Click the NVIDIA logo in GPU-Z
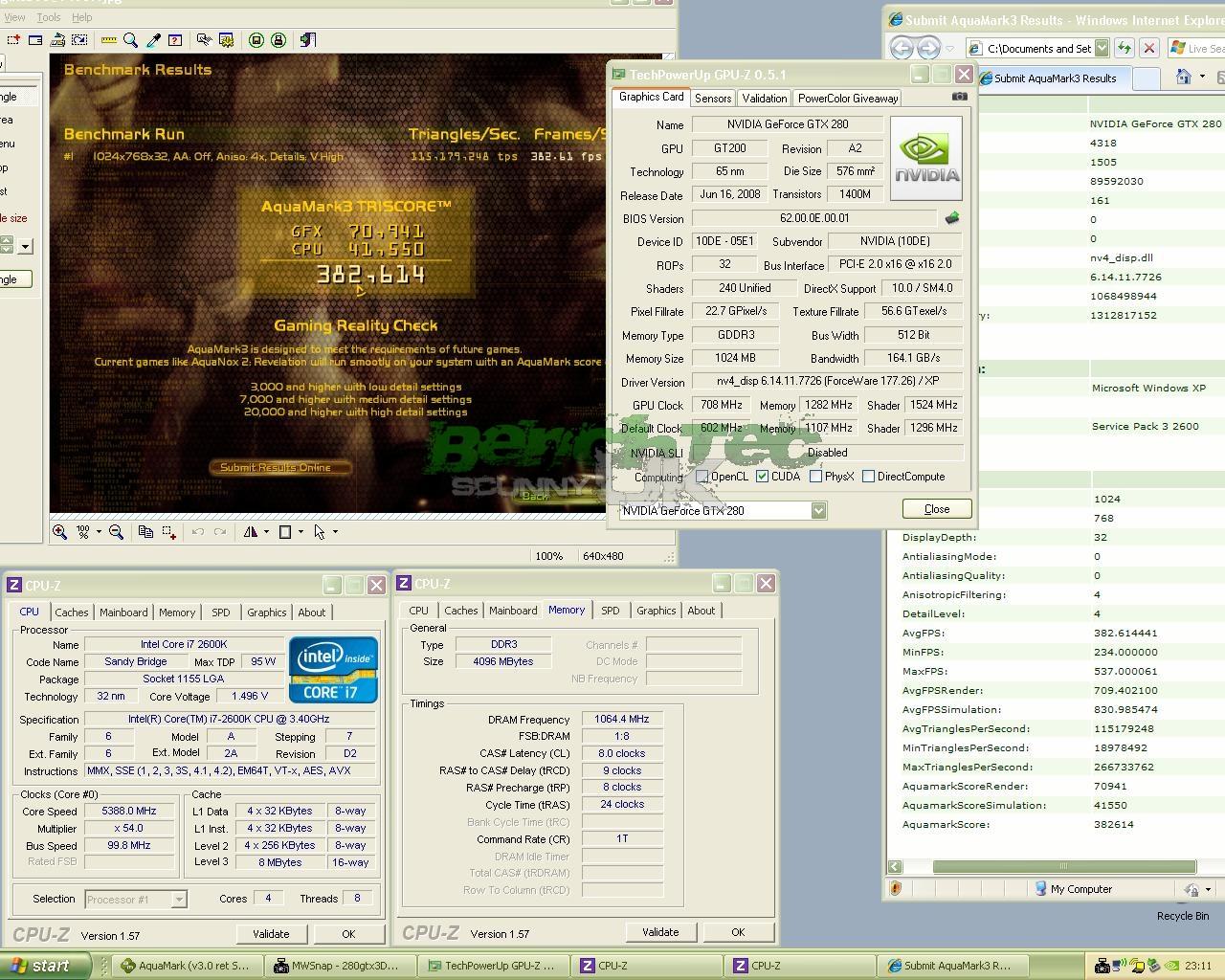 (926, 159)
